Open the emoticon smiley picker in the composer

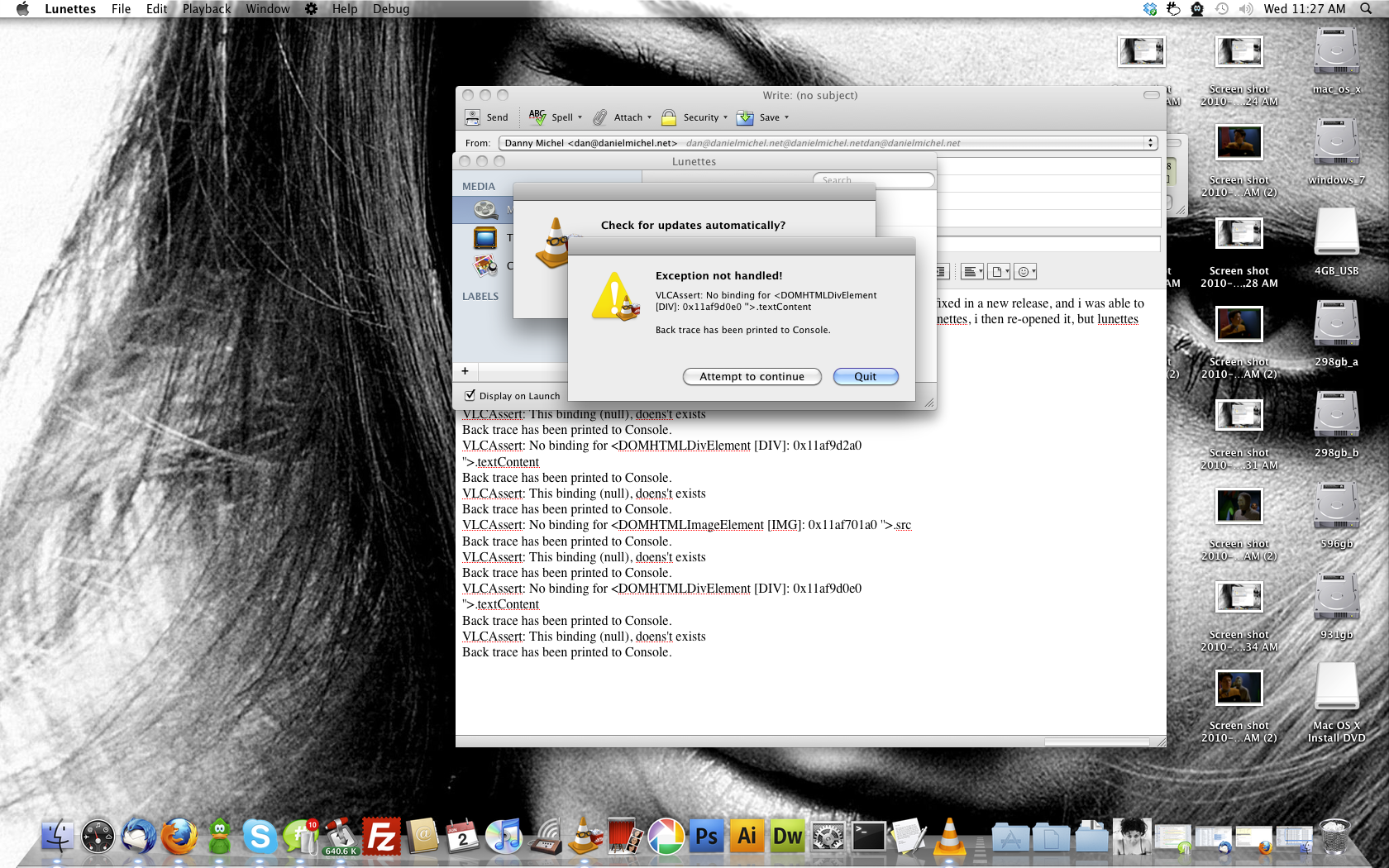tap(1025, 272)
